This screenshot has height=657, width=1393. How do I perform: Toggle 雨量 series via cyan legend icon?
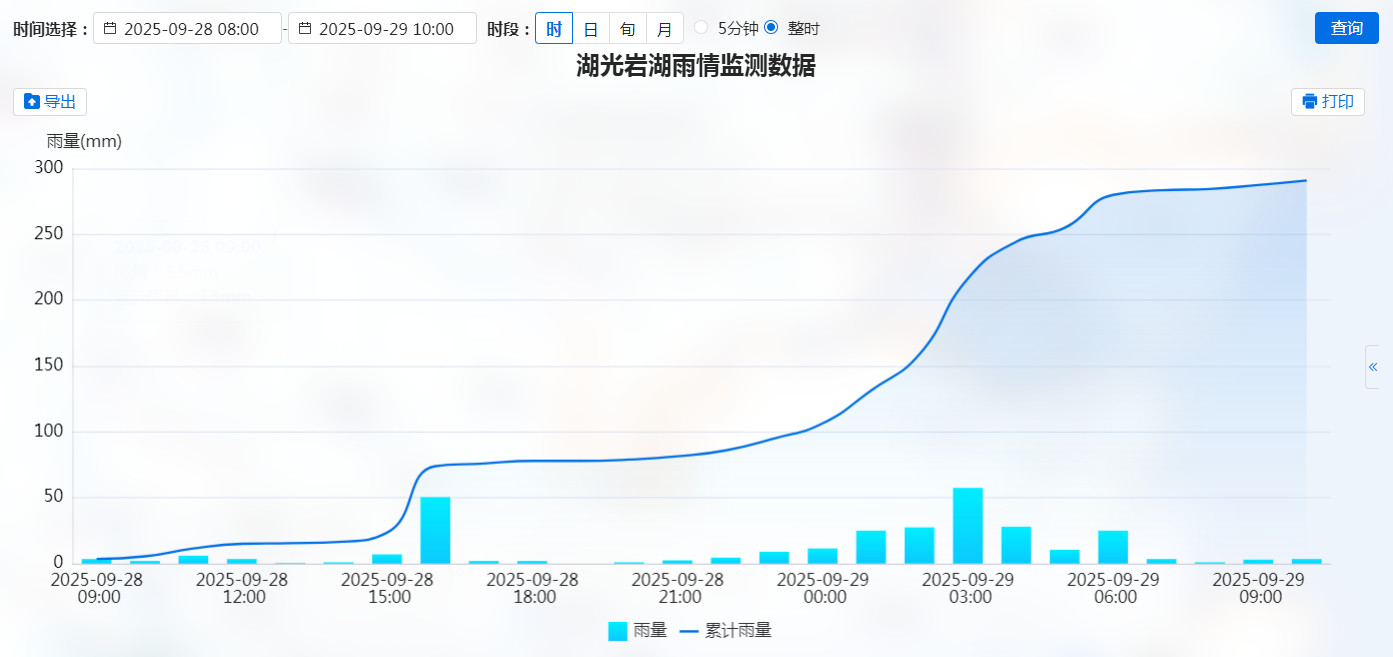[617, 631]
